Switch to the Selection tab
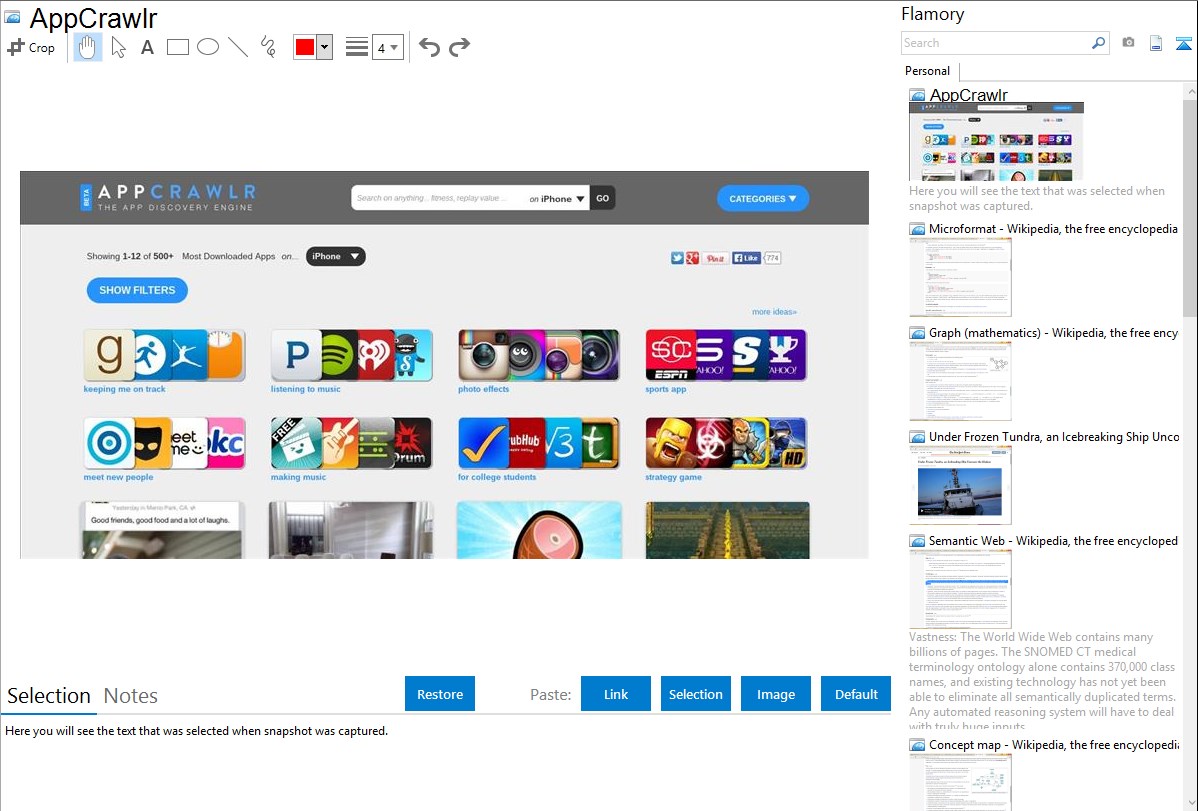This screenshot has height=811, width=1198. pos(49,696)
